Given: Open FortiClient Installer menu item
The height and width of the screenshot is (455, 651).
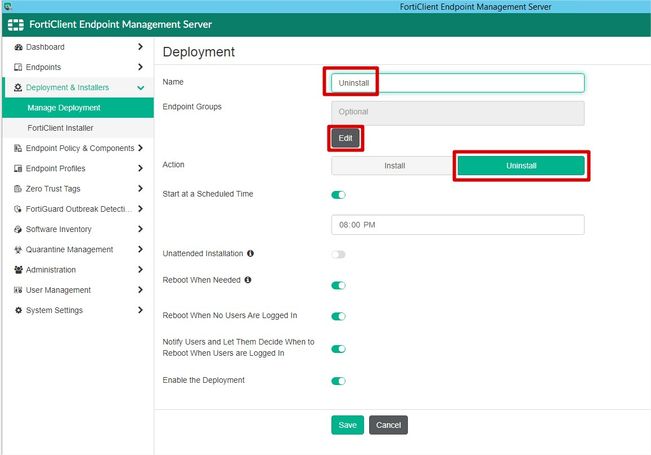Looking at the screenshot, I should 78,128.
